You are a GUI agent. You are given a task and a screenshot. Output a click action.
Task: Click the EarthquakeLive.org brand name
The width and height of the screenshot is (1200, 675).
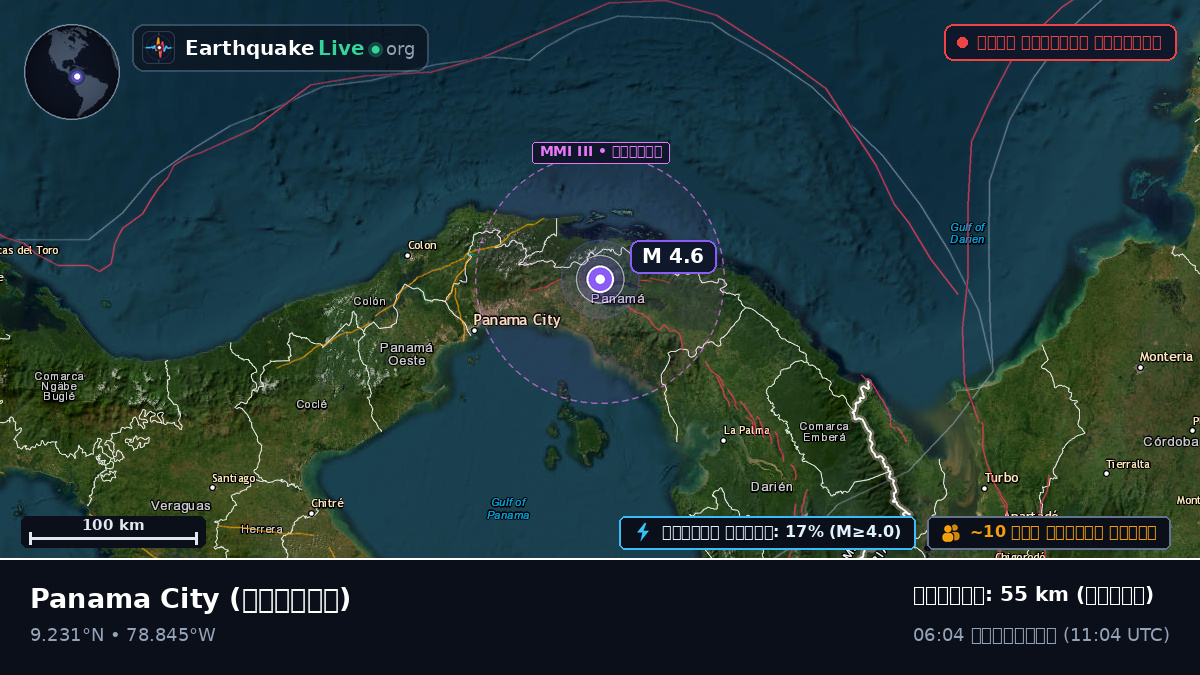(300, 48)
